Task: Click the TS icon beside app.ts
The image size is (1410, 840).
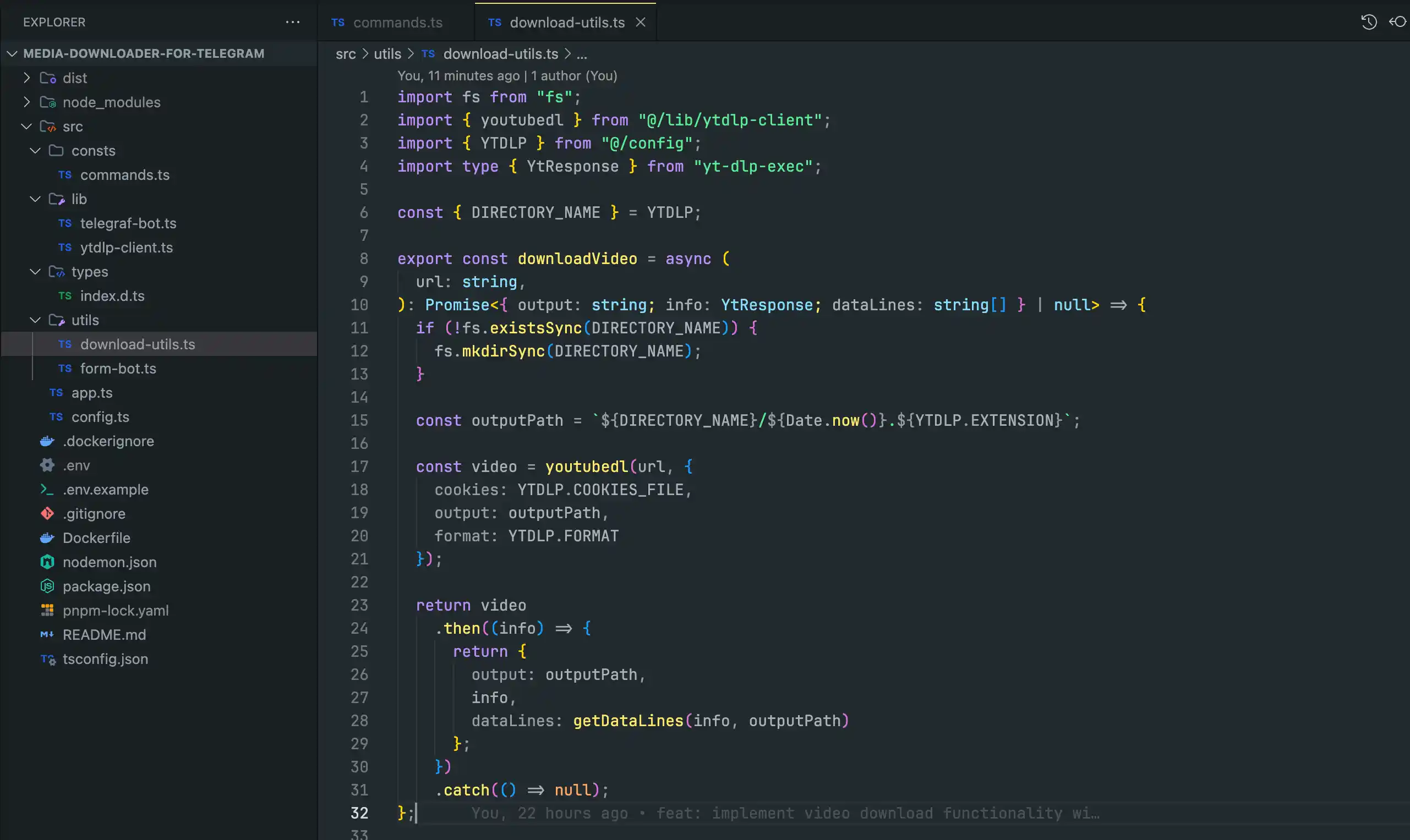Action: (56, 392)
